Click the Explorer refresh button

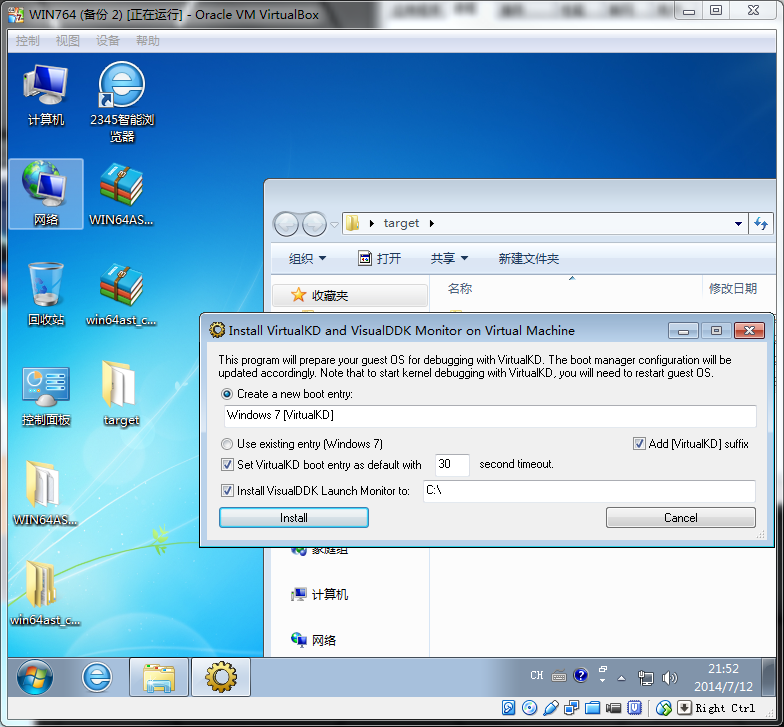(x=761, y=224)
